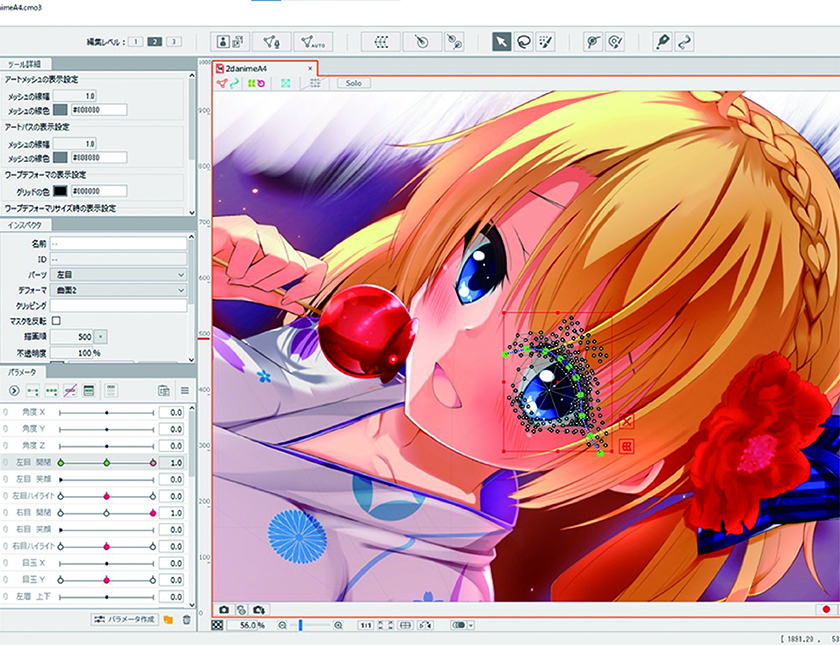Open the parameter panel hamburger menu

185,391
